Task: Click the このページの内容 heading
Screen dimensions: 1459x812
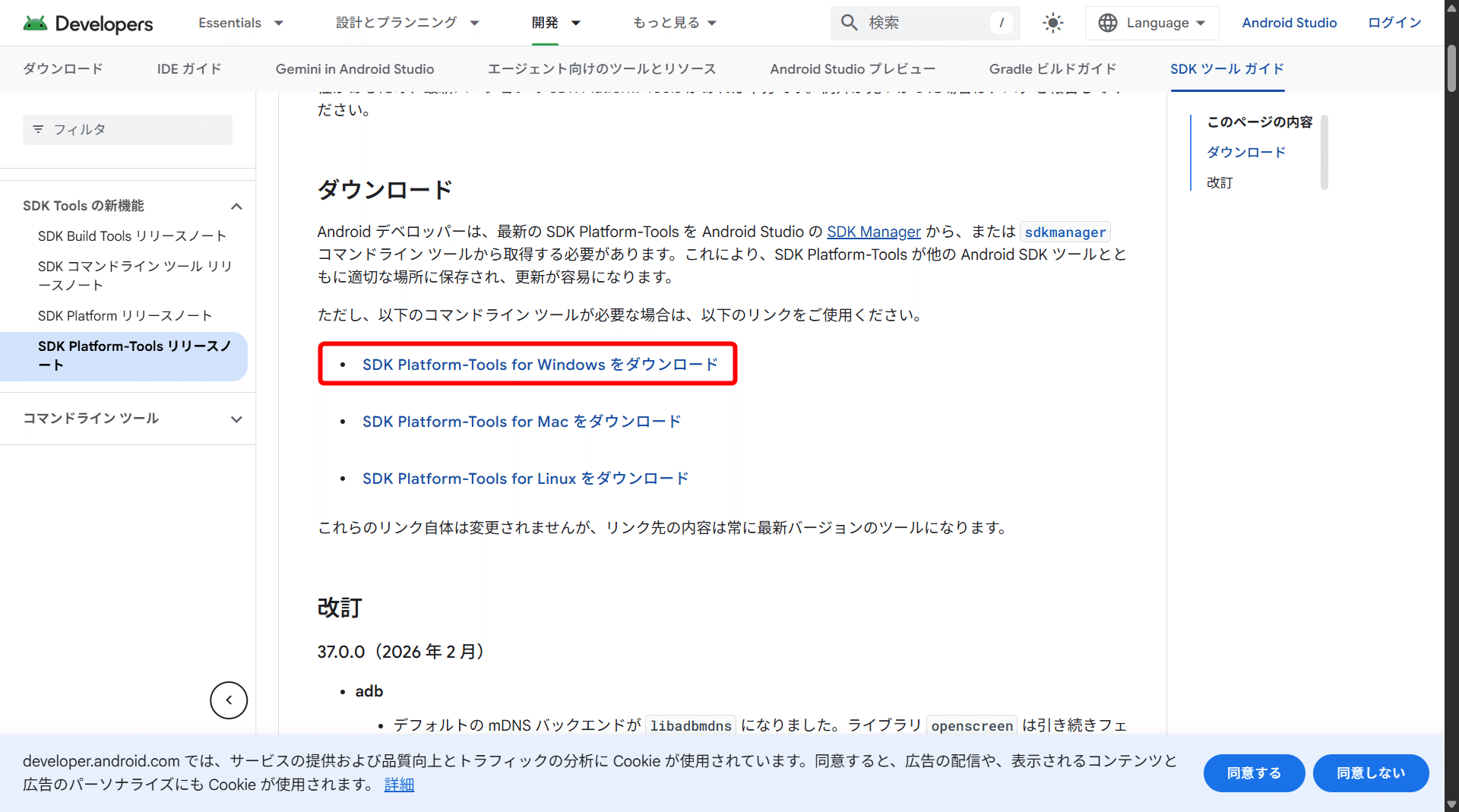Action: point(1260,122)
